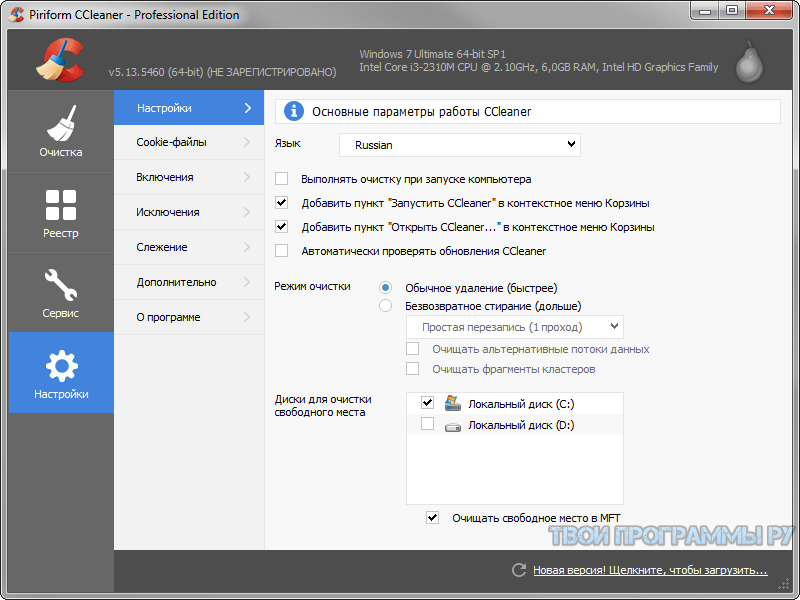Open the Дополнительно advanced tab
Screen dimensions: 800x600
point(189,282)
